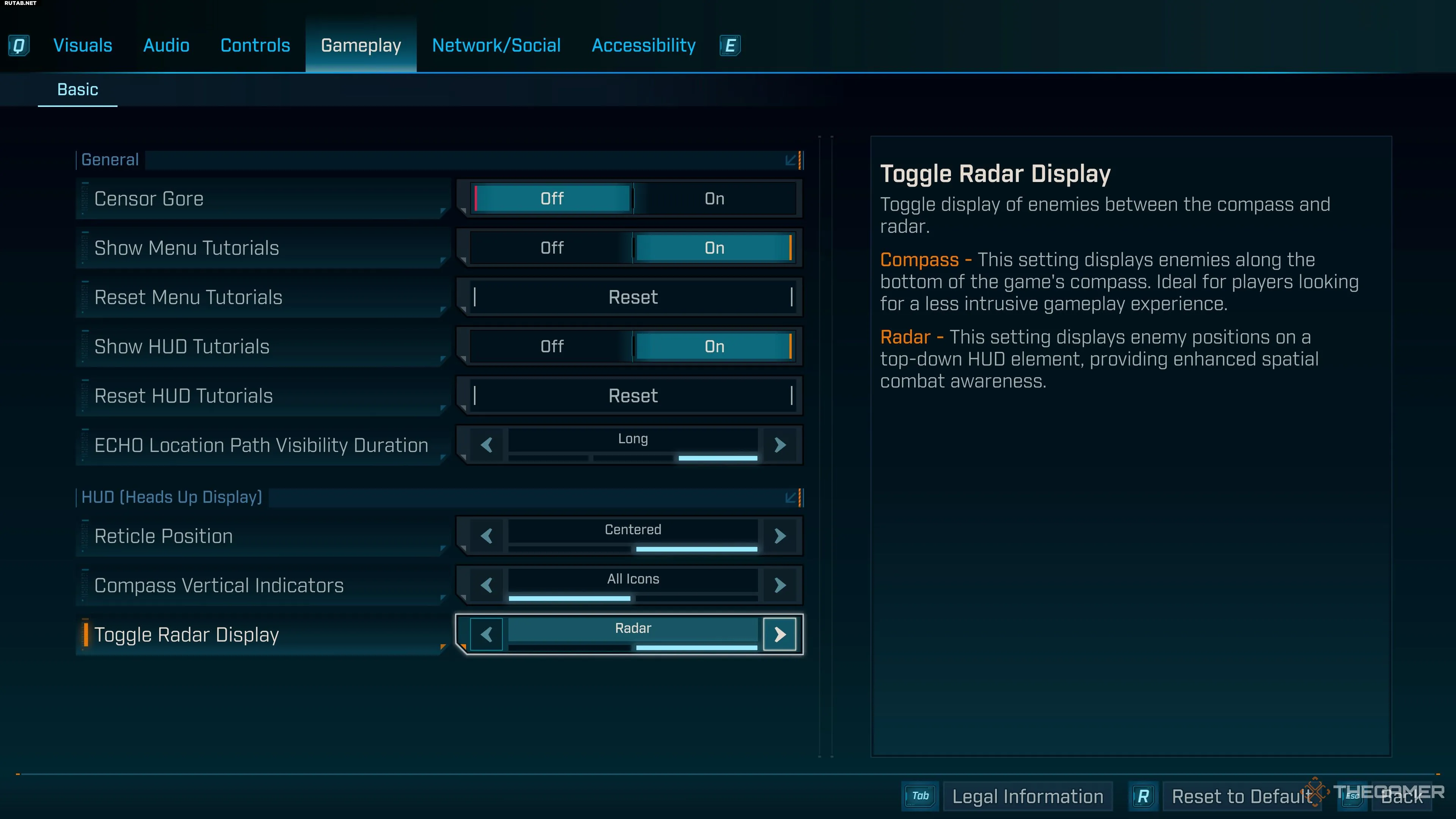
Task: Click right arrow for Toggle Radar Display
Action: (x=780, y=634)
